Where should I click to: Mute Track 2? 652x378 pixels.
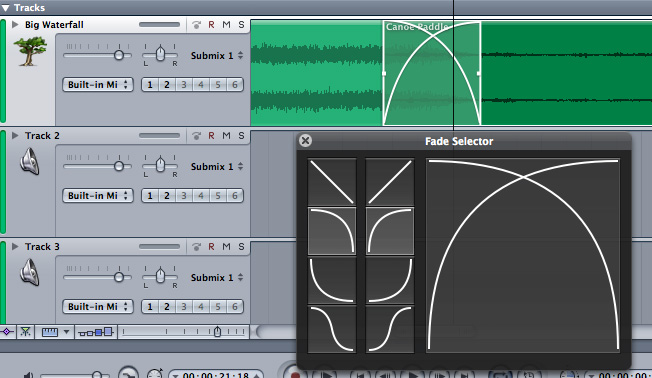tap(226, 136)
